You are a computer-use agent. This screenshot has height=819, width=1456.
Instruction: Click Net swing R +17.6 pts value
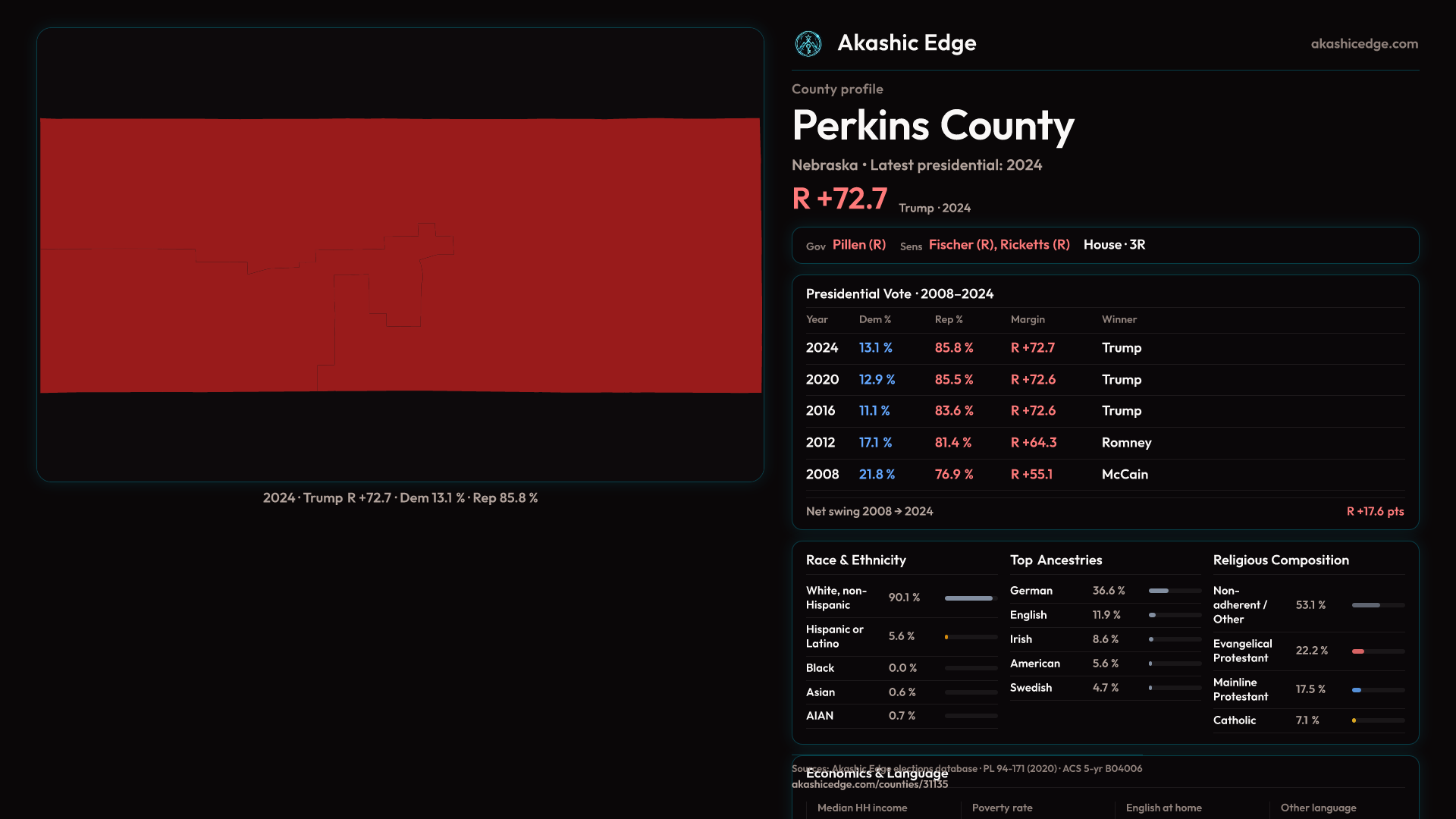[x=1374, y=512]
